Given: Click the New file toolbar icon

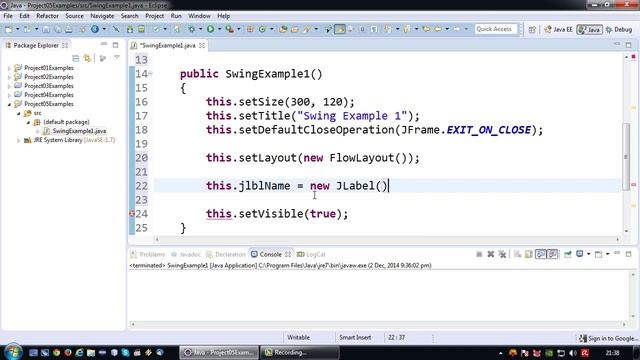Looking at the screenshot, I should click(x=9, y=29).
